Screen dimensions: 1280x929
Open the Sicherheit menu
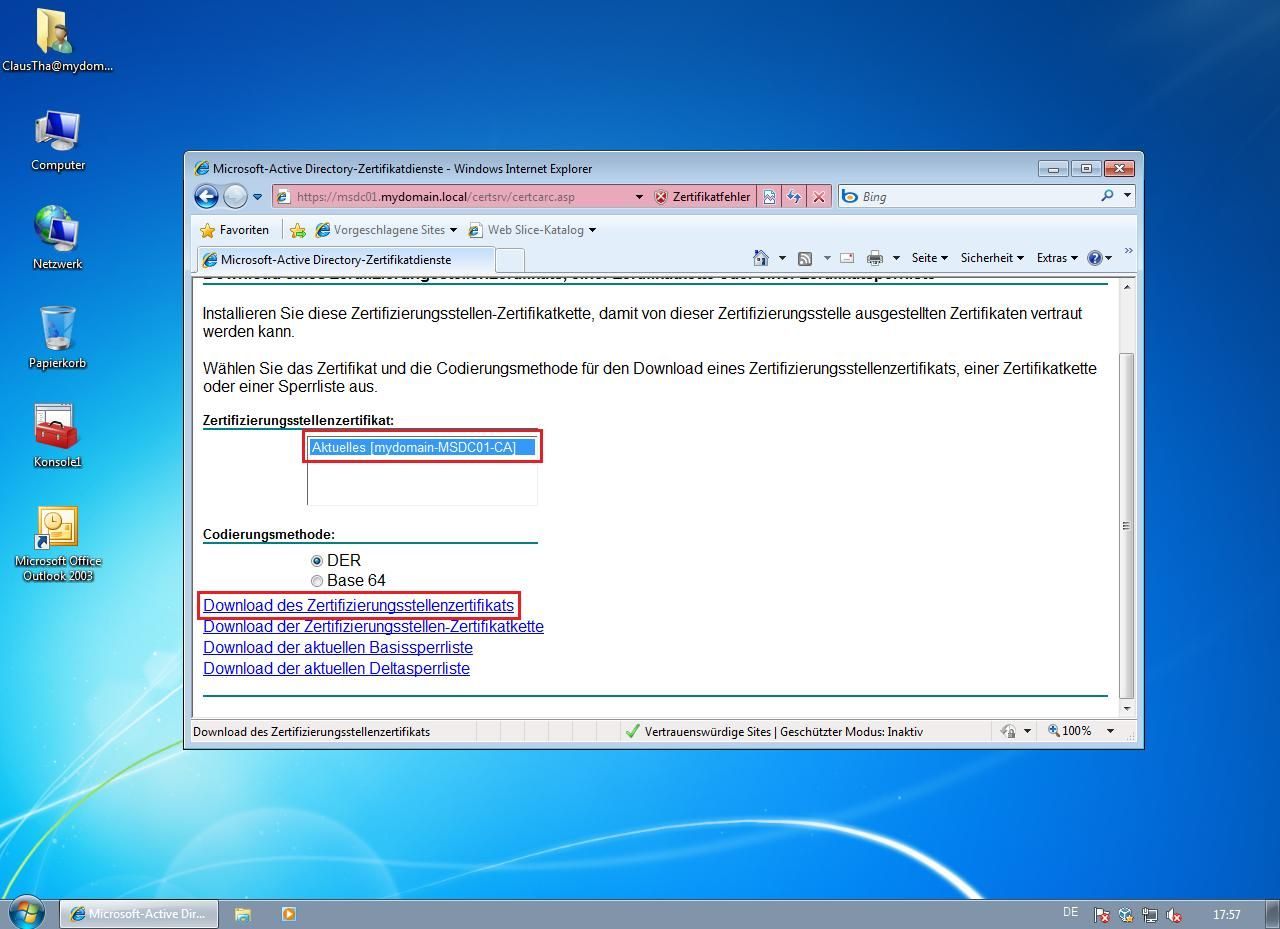click(992, 258)
